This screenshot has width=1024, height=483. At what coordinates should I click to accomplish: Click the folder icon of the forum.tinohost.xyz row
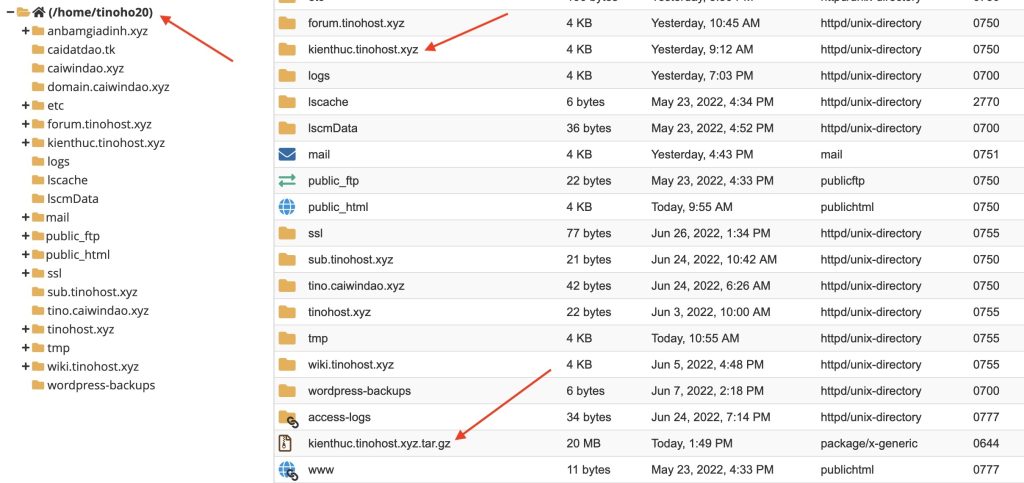(x=287, y=23)
